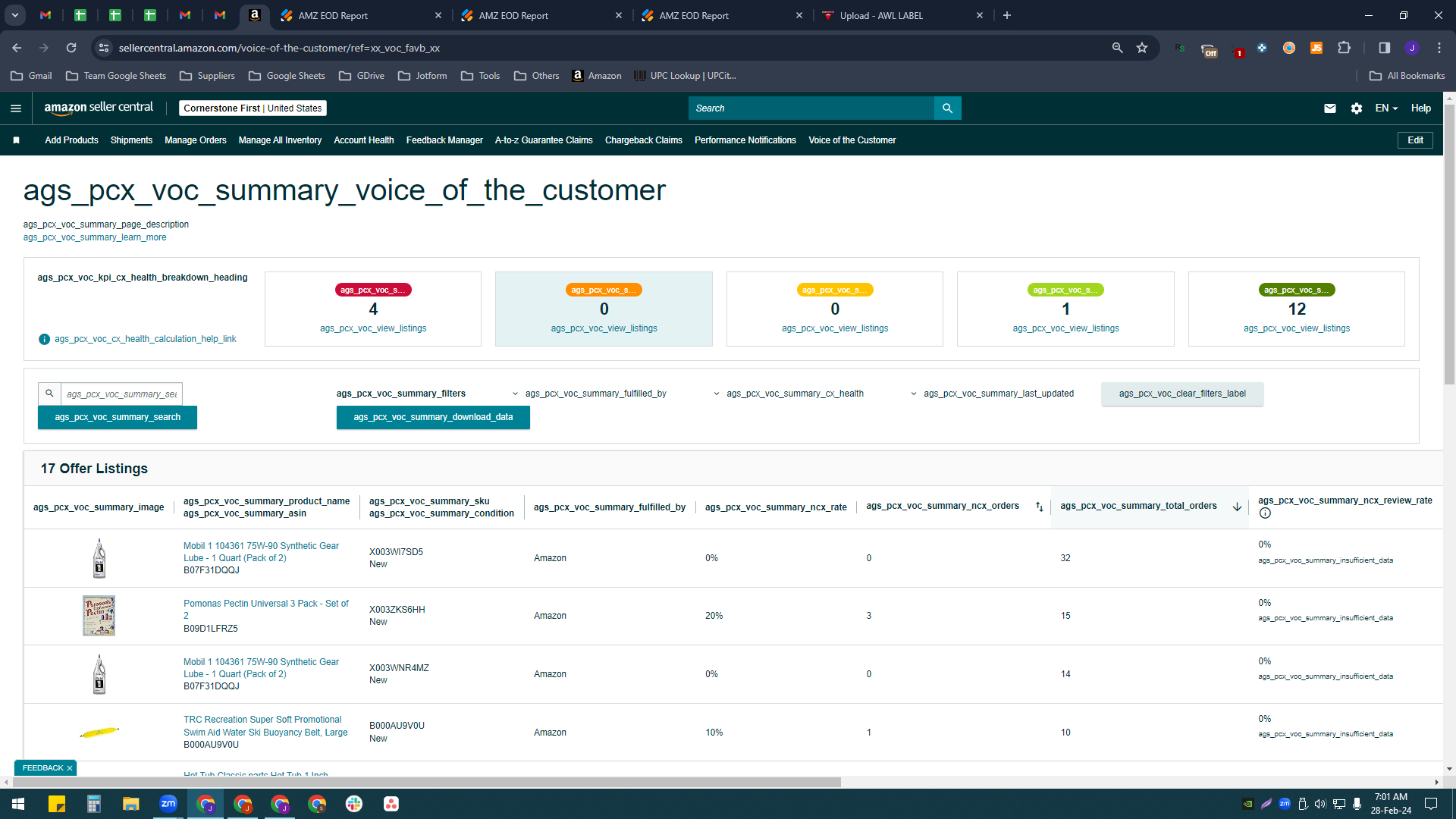Image resolution: width=1456 pixels, height=819 pixels.
Task: Open Slack from the taskbar
Action: click(x=354, y=804)
